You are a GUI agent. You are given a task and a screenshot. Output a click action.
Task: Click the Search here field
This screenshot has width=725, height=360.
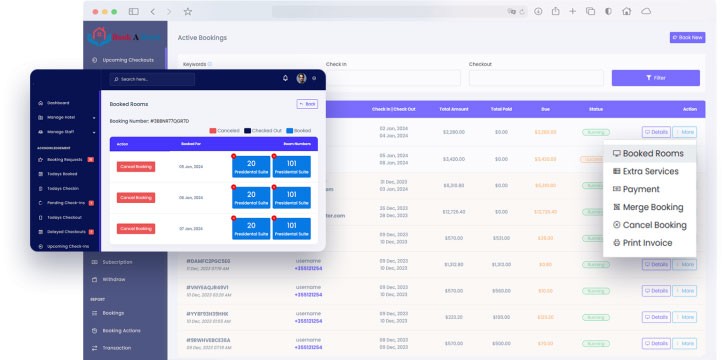pos(153,79)
